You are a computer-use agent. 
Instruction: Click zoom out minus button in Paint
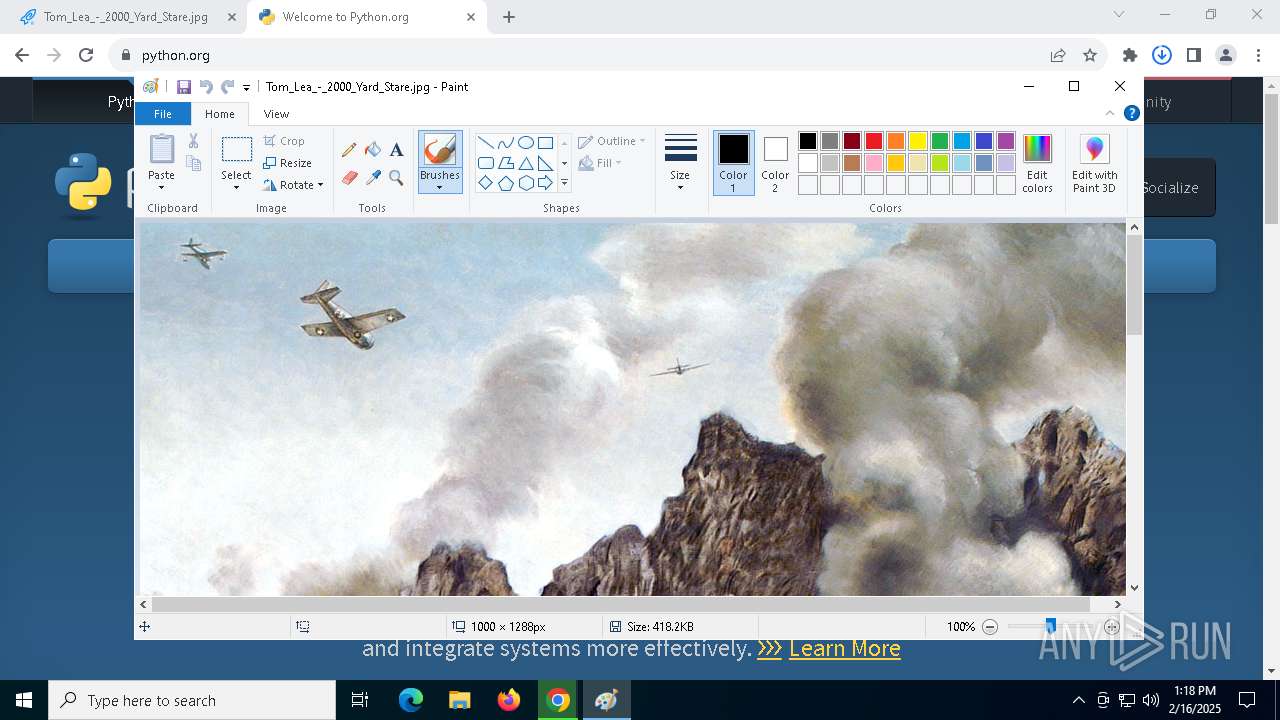point(990,627)
